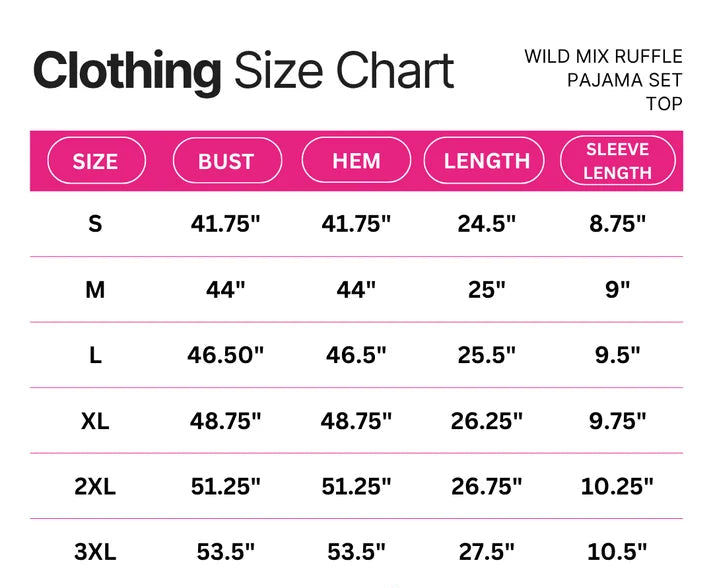Click the 46.50" bust value
This screenshot has width=713, height=588.
[x=226, y=355]
